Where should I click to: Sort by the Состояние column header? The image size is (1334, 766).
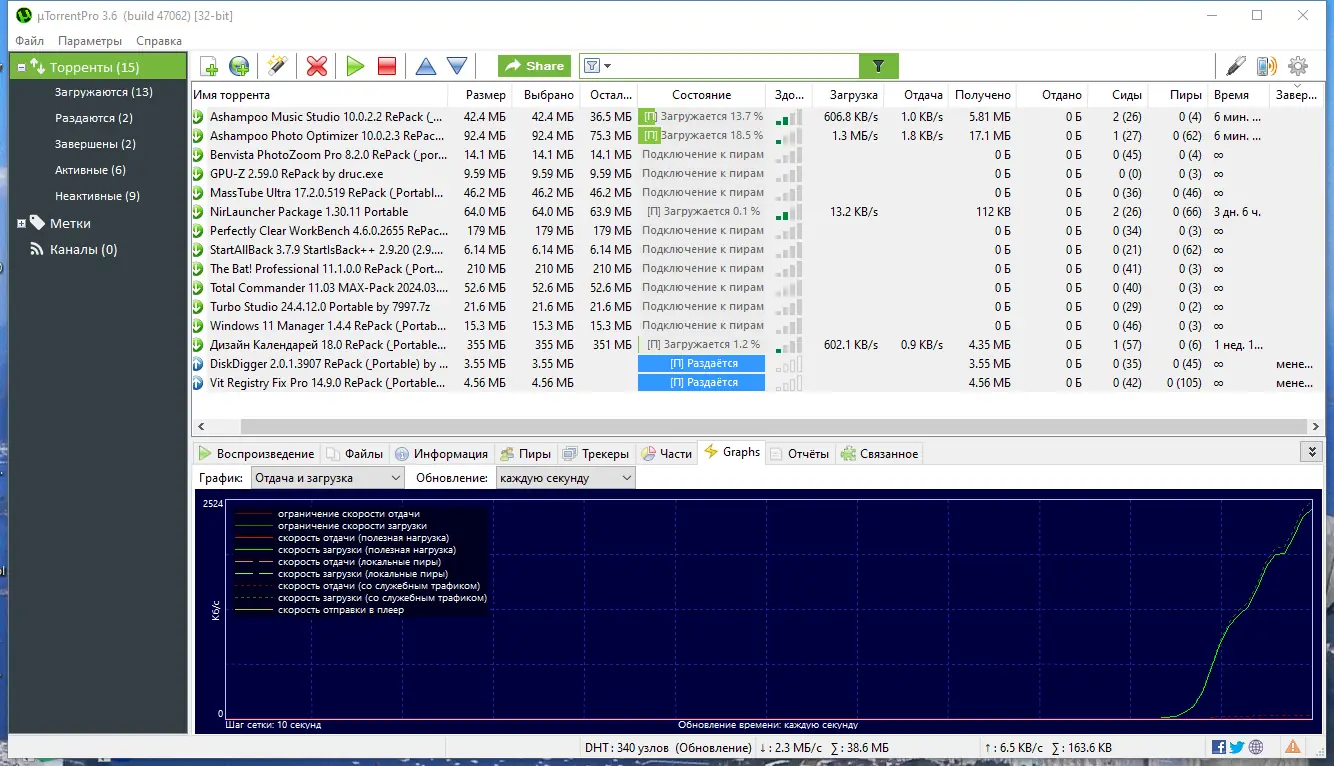point(701,95)
